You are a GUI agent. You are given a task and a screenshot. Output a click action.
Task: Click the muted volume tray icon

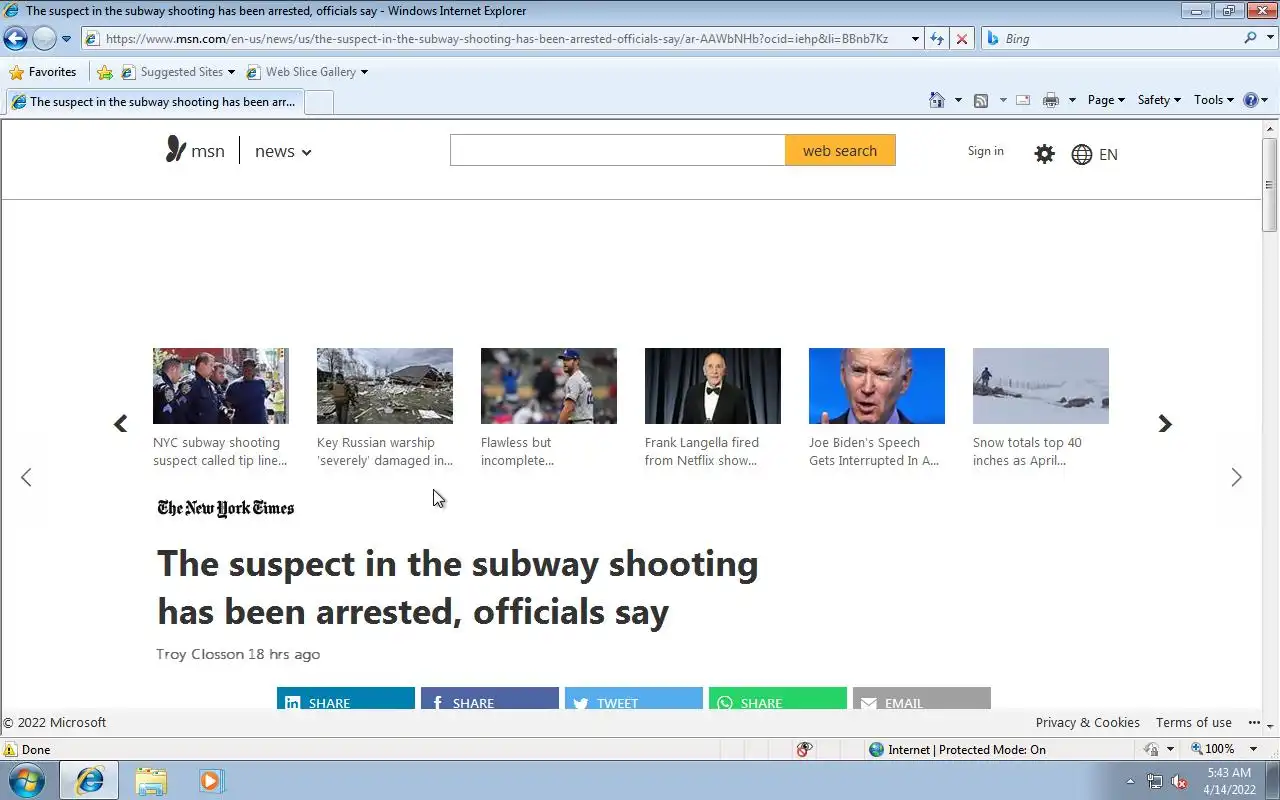1179,781
